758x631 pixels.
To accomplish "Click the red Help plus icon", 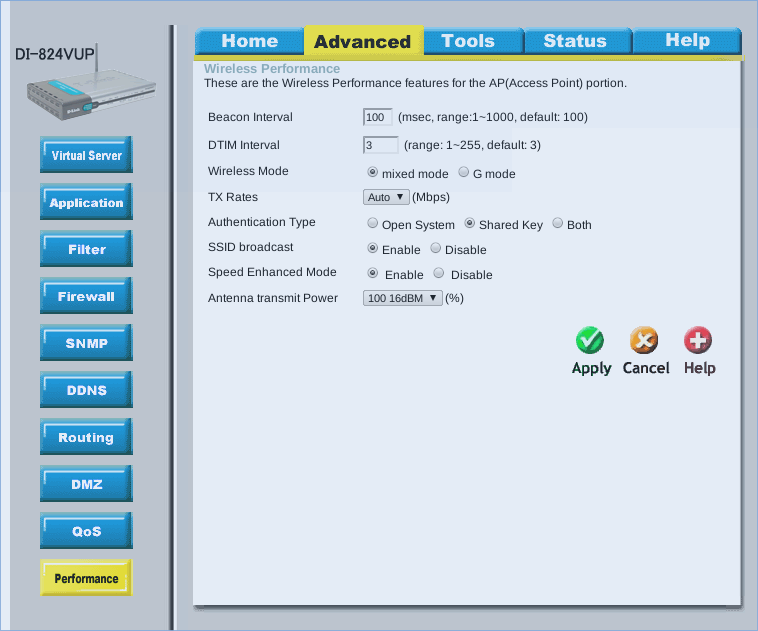I will tap(698, 340).
